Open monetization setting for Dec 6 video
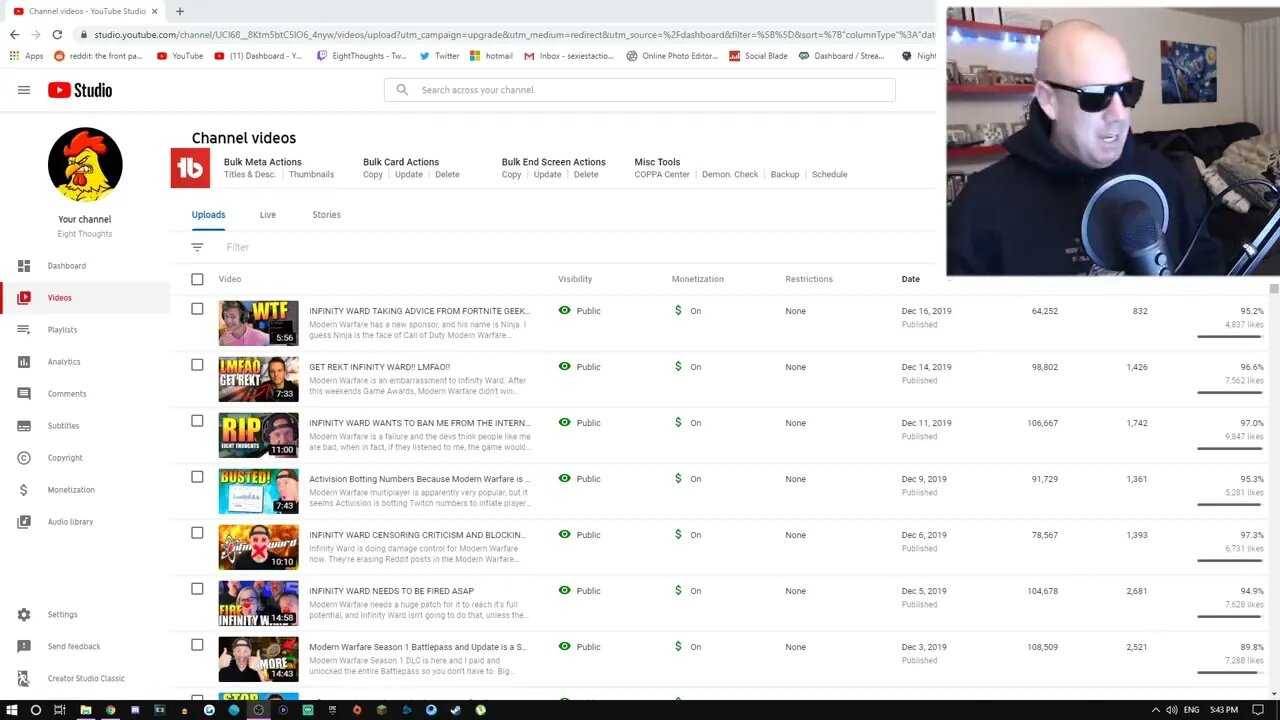 688,535
